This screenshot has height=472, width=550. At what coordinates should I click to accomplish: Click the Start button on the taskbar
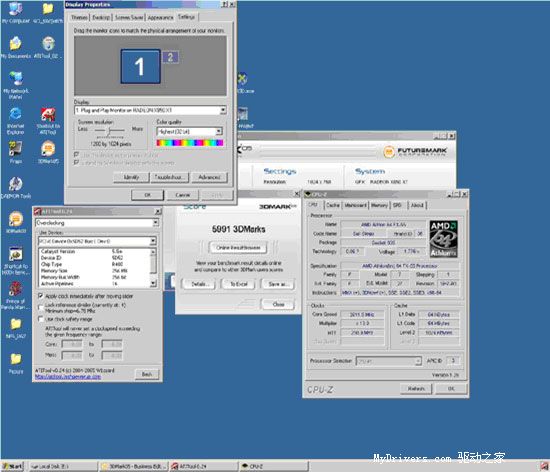coord(13,466)
